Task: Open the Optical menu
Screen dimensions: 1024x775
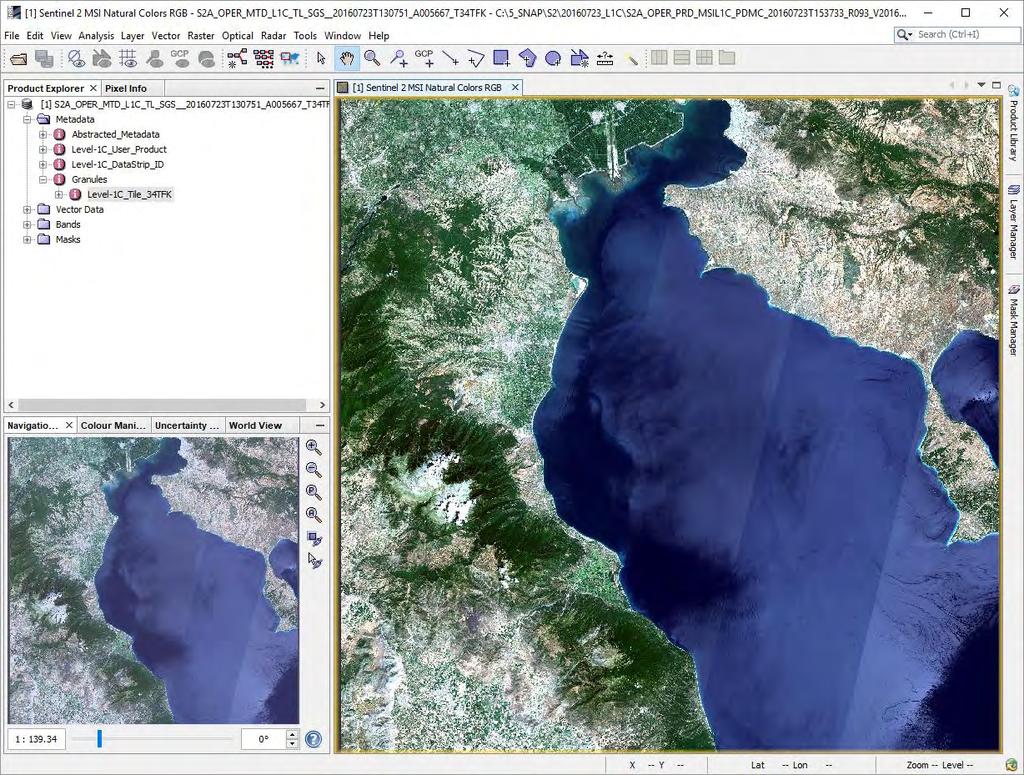Action: coord(238,36)
